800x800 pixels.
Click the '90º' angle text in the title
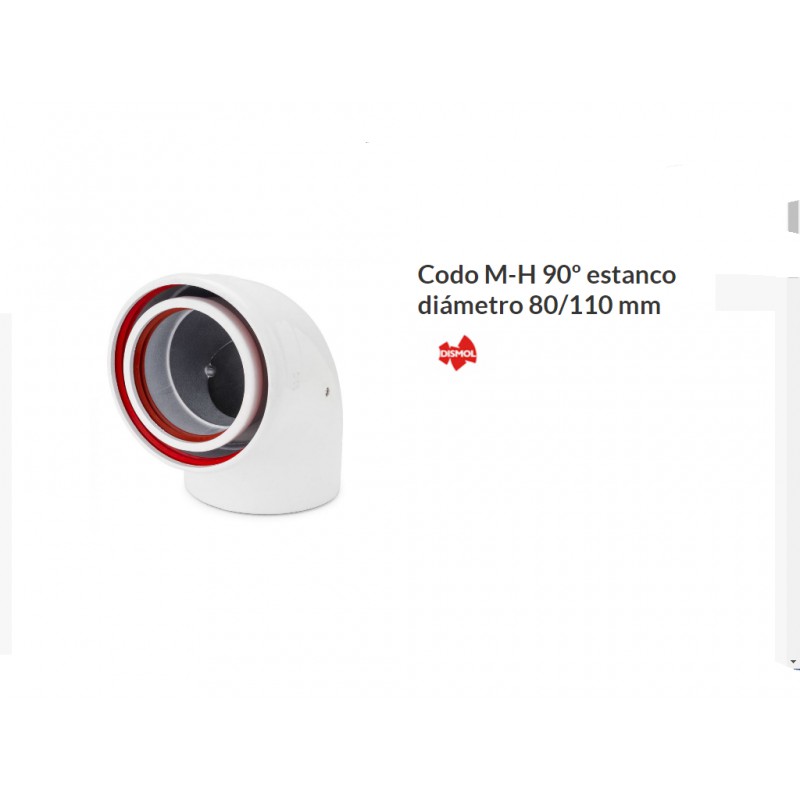pyautogui.click(x=562, y=274)
